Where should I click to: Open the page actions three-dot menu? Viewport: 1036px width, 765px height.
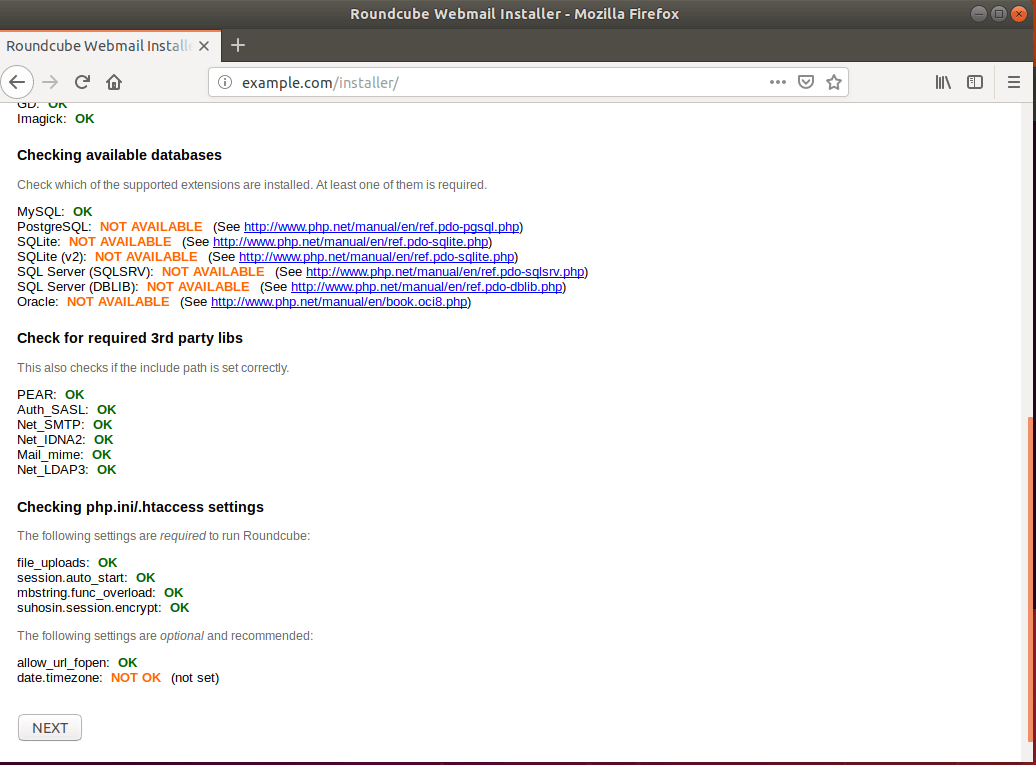(777, 82)
